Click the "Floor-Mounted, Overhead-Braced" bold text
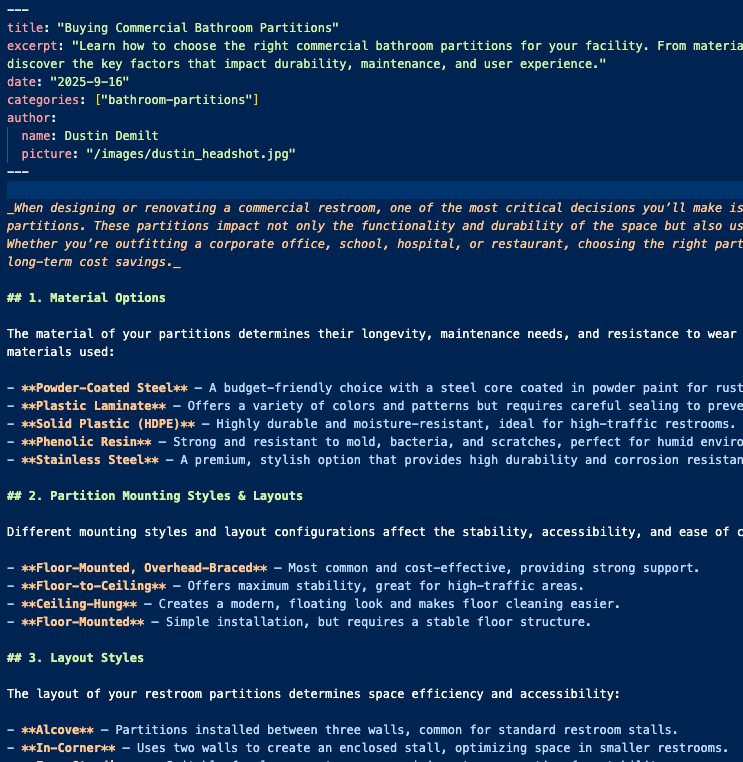The height and width of the screenshot is (762, 743). click(x=143, y=567)
